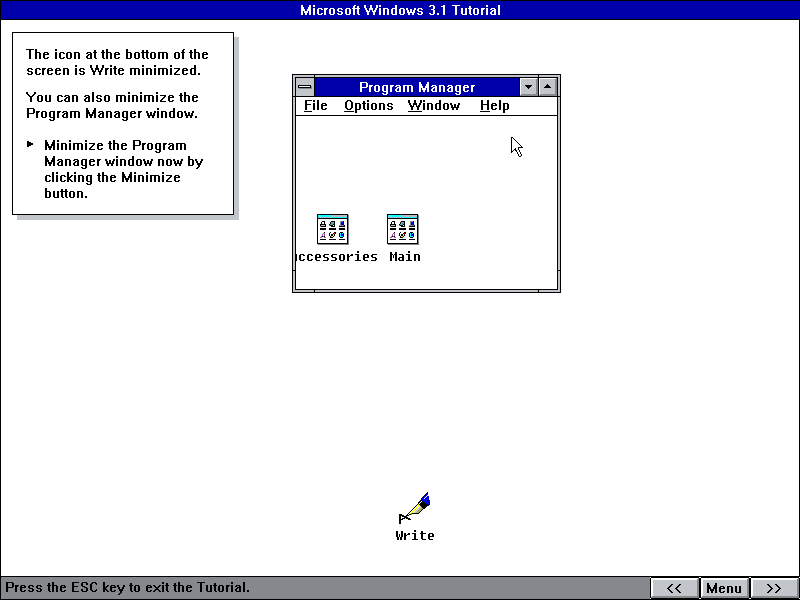800x600 pixels.
Task: Click the Write label under the pen icon
Action: 415,536
